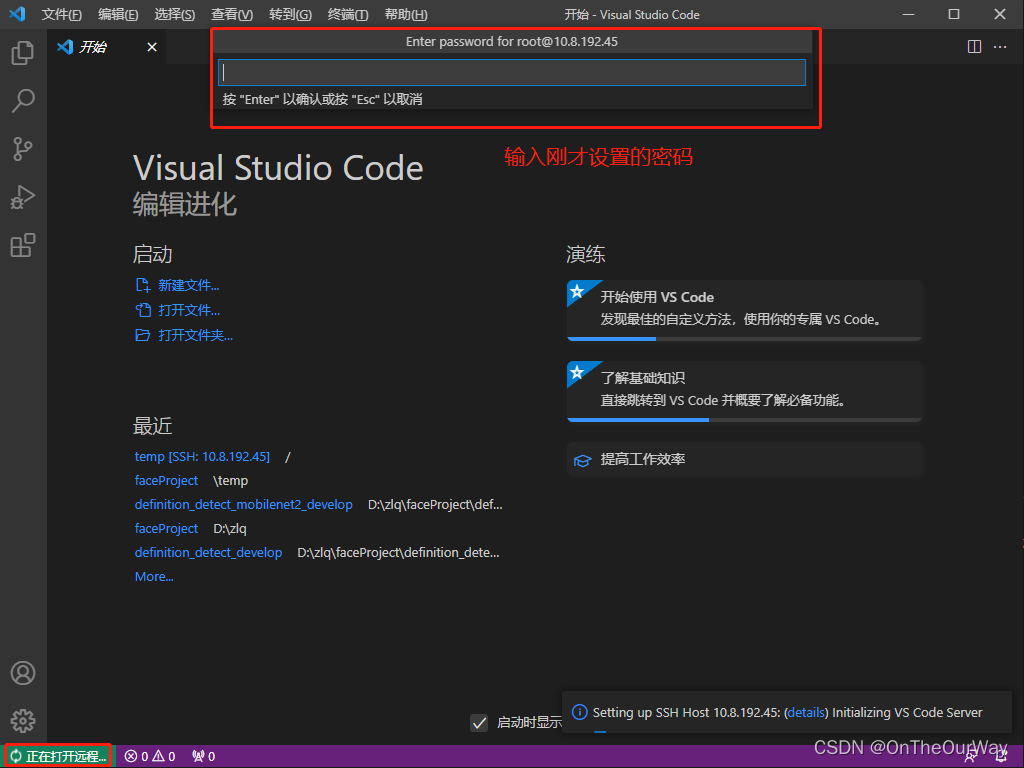Open recent temp [SSH: 10.8.192.45]
Viewport: 1024px width, 768px height.
pyautogui.click(x=202, y=456)
